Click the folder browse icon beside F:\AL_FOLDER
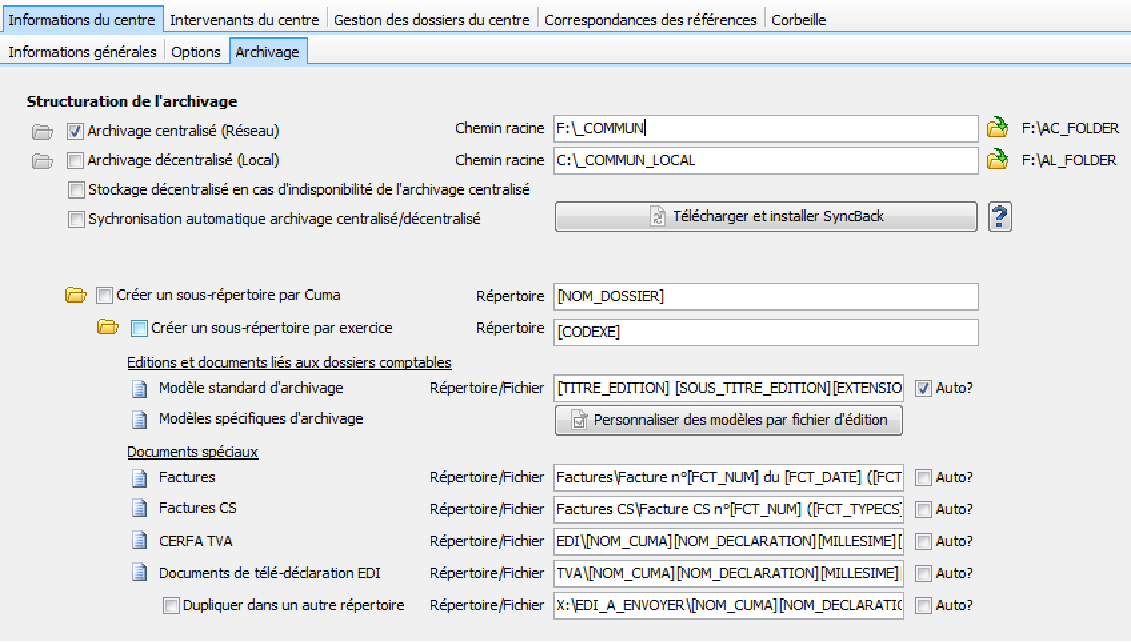Image resolution: width=1131 pixels, height=642 pixels. coord(997,160)
